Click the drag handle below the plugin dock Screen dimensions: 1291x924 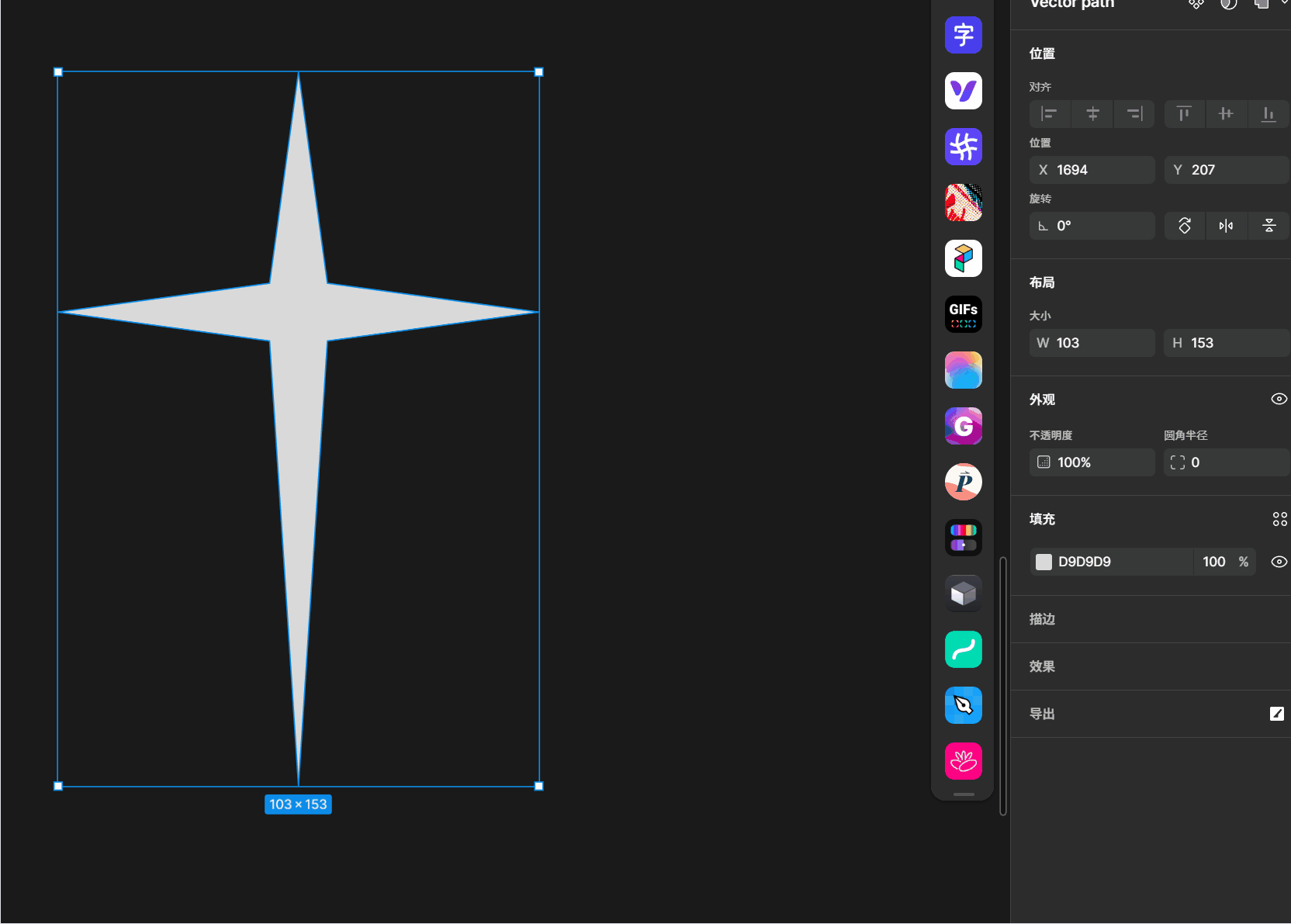[964, 794]
